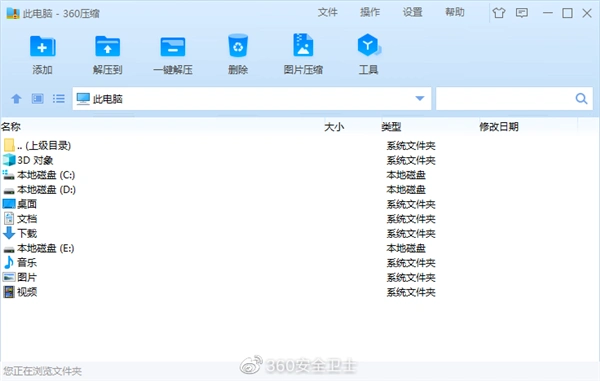Sort by the 名称 column header

(11, 127)
